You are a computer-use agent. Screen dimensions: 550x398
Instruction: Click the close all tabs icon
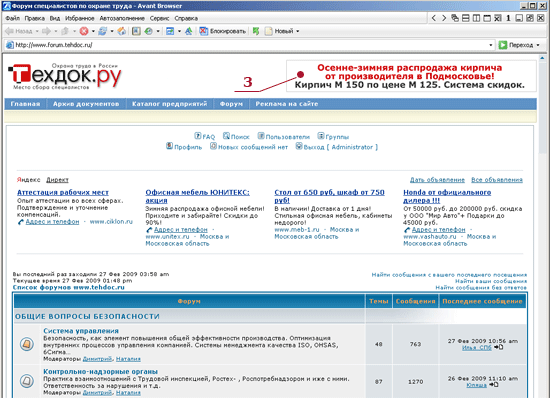(498, 18)
